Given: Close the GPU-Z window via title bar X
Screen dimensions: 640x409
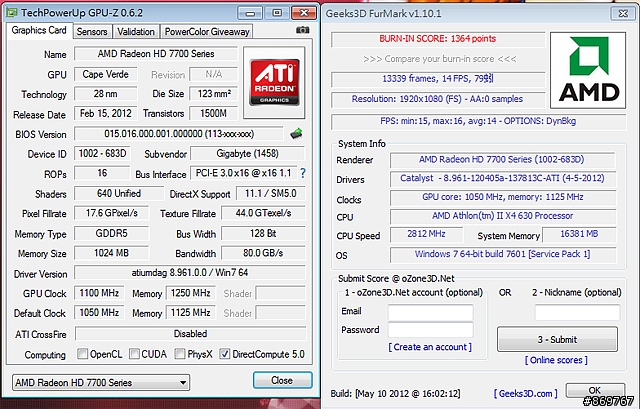Looking at the screenshot, I should click(304, 13).
